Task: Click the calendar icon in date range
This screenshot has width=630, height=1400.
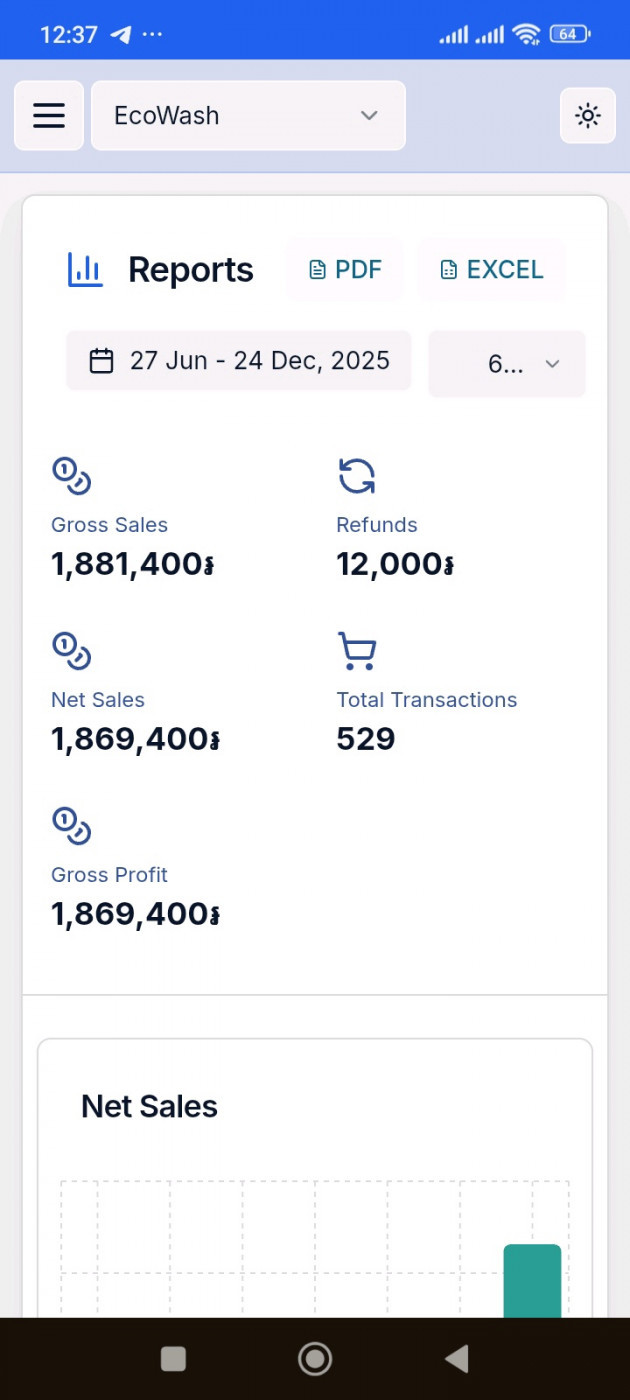Action: (x=101, y=361)
